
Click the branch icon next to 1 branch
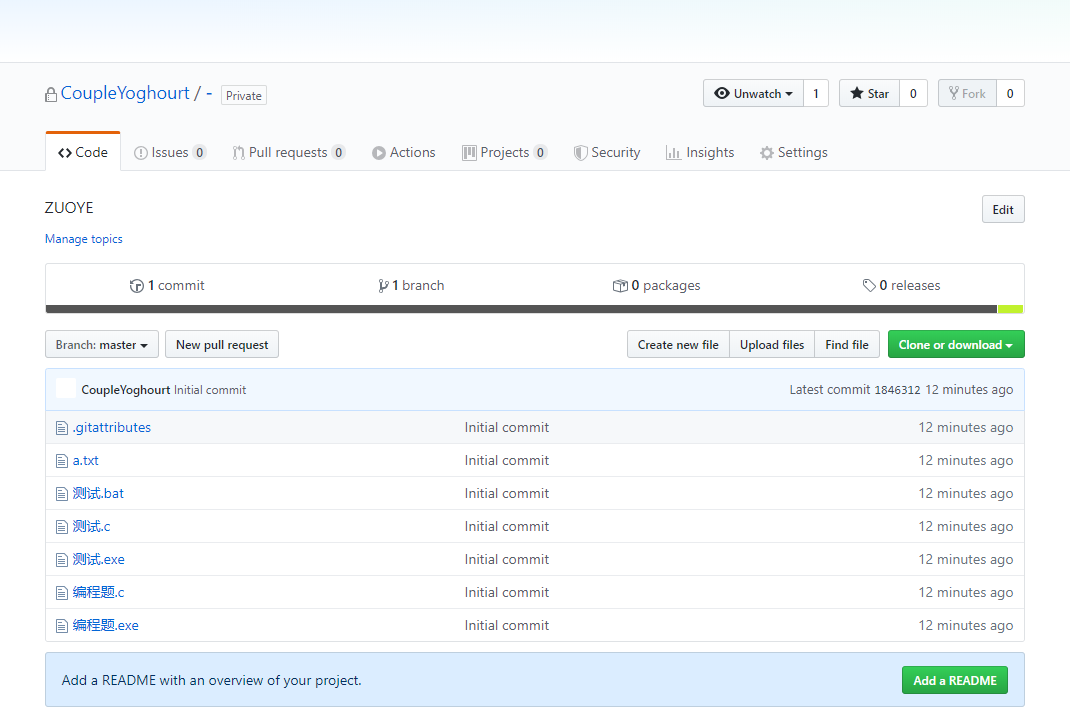(x=384, y=286)
